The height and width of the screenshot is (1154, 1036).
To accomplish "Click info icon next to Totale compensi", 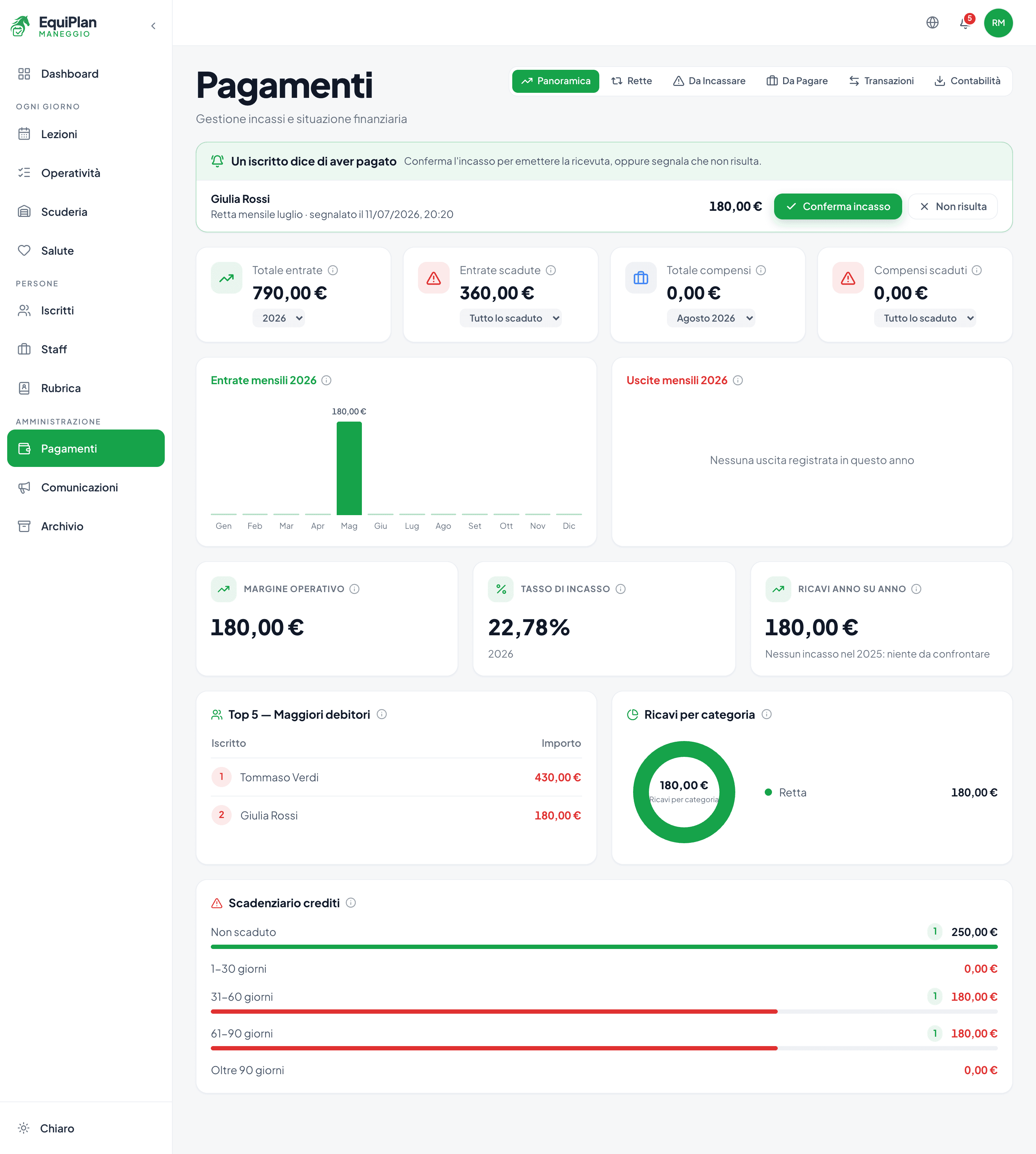I will [761, 271].
